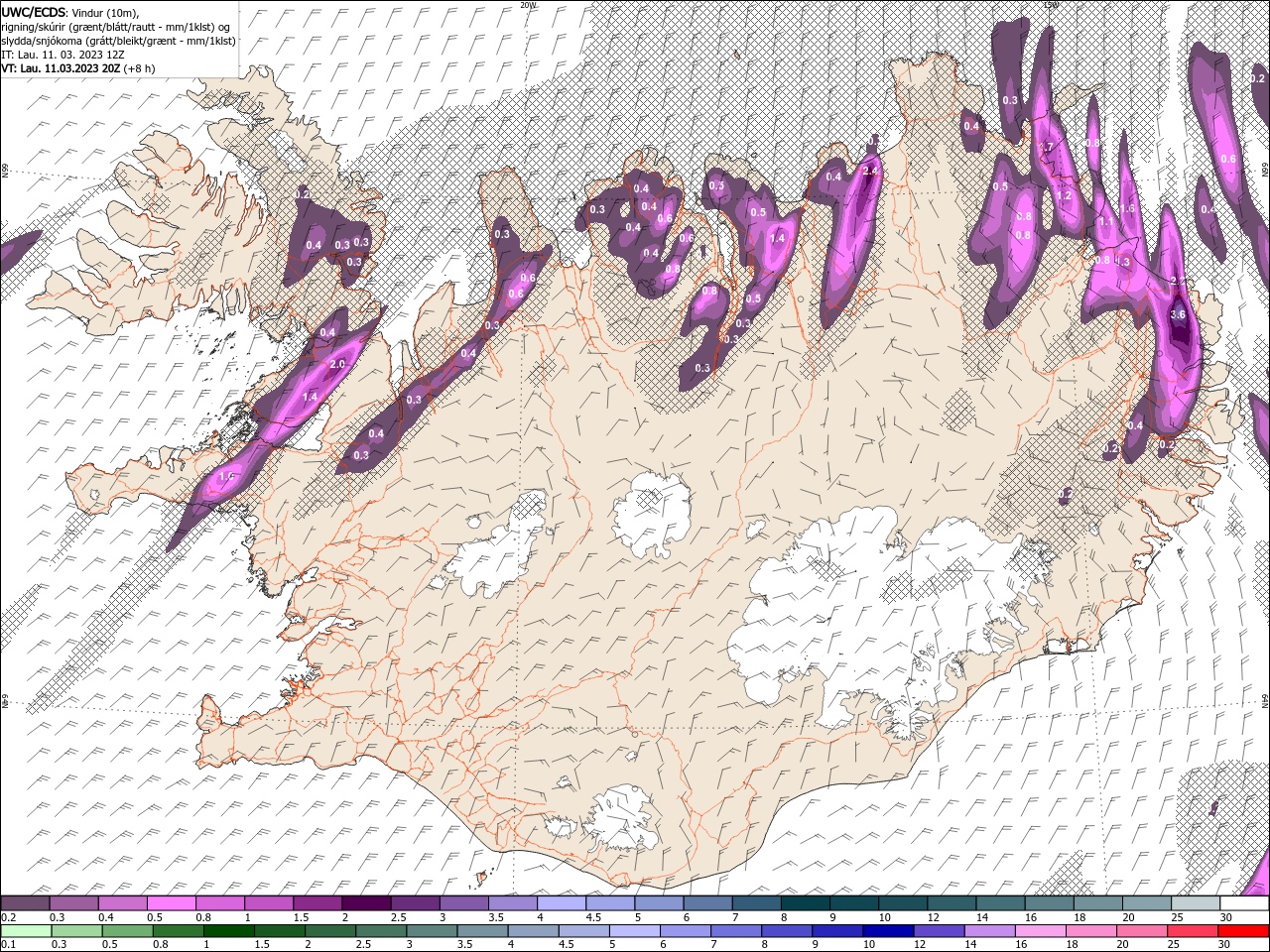1270x952 pixels.
Task: Top legend row: click swatch between 0.5 and 0.8
Action: pos(172,902)
